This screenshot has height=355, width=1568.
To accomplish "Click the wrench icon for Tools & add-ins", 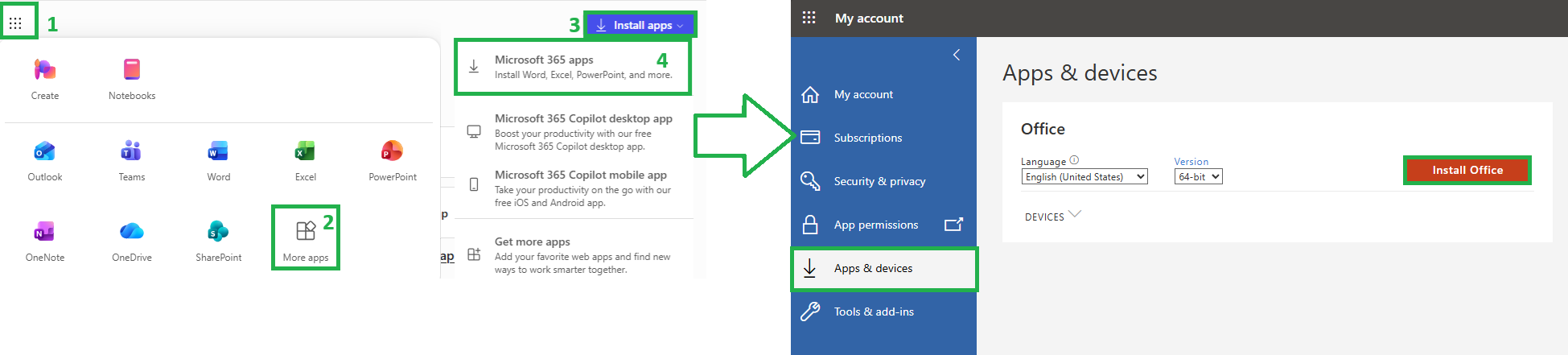I will pos(810,312).
